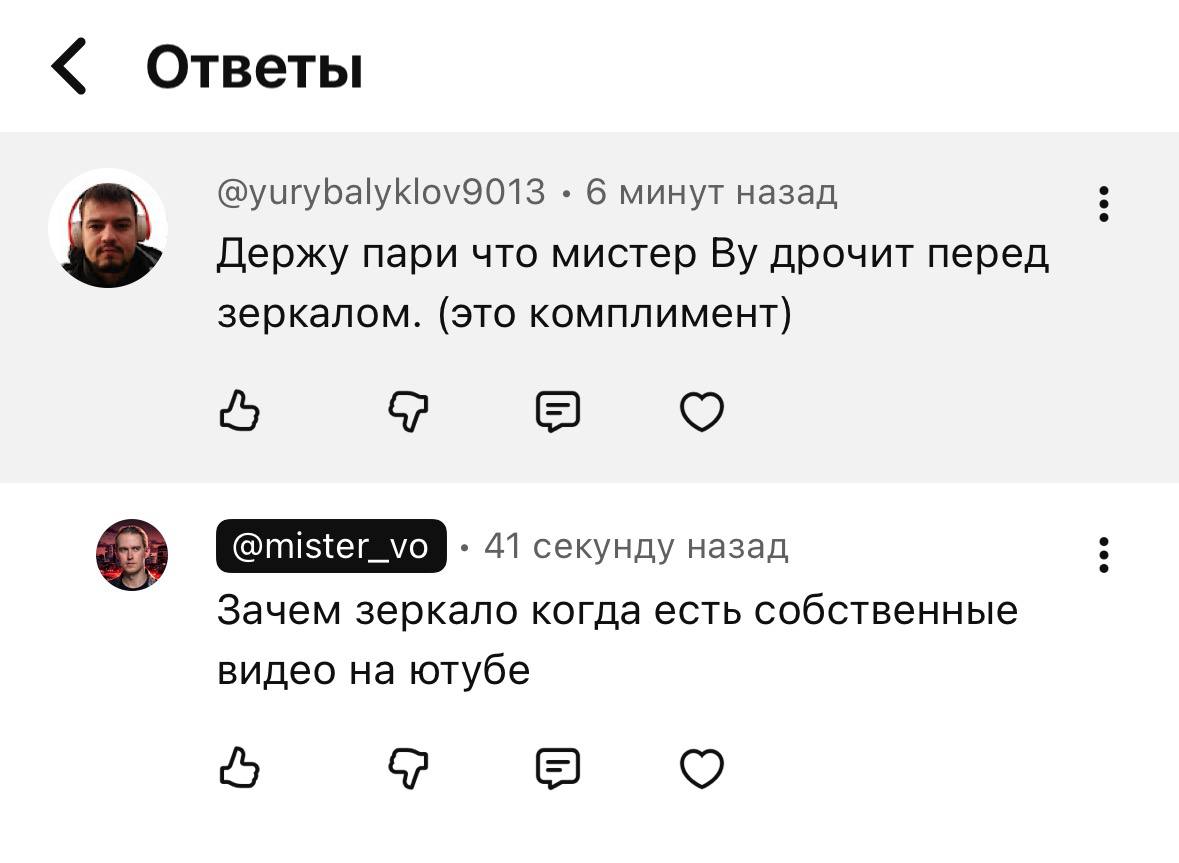Tap the back arrow next to Ответы
1179x863 pixels.
coord(70,66)
